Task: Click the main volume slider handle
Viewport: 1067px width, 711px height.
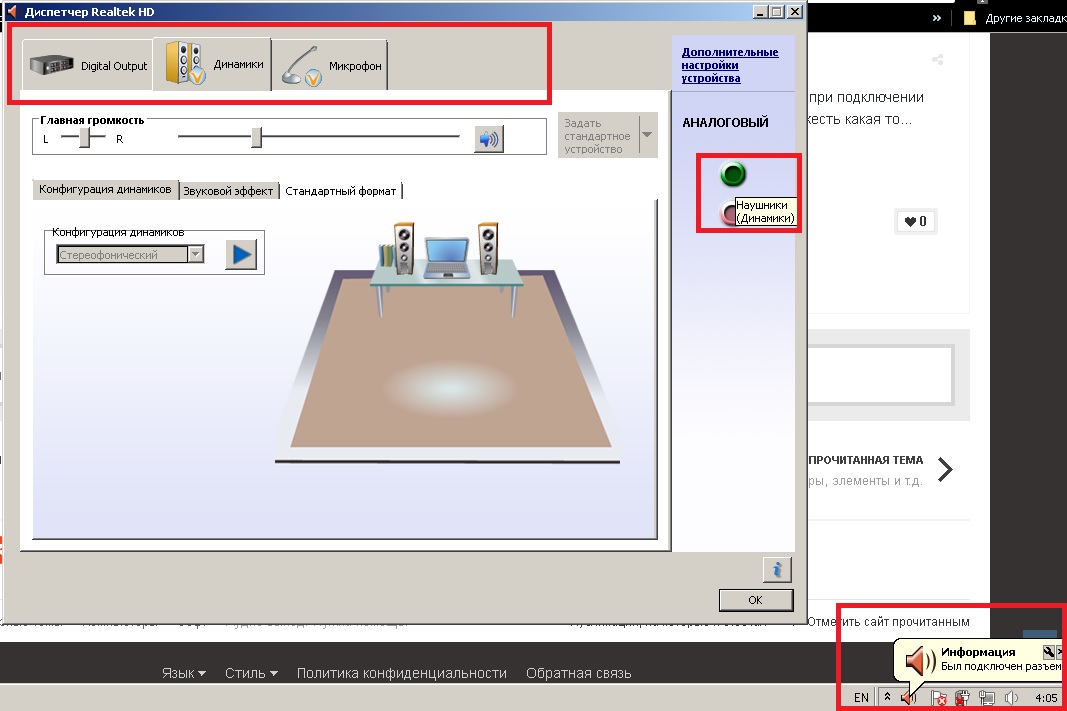Action: (x=257, y=137)
